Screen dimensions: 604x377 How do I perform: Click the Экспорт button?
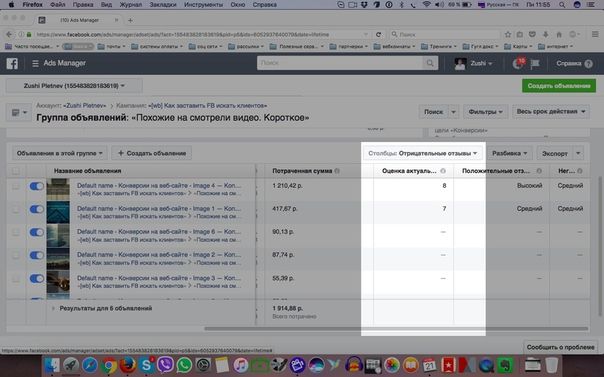(555, 153)
